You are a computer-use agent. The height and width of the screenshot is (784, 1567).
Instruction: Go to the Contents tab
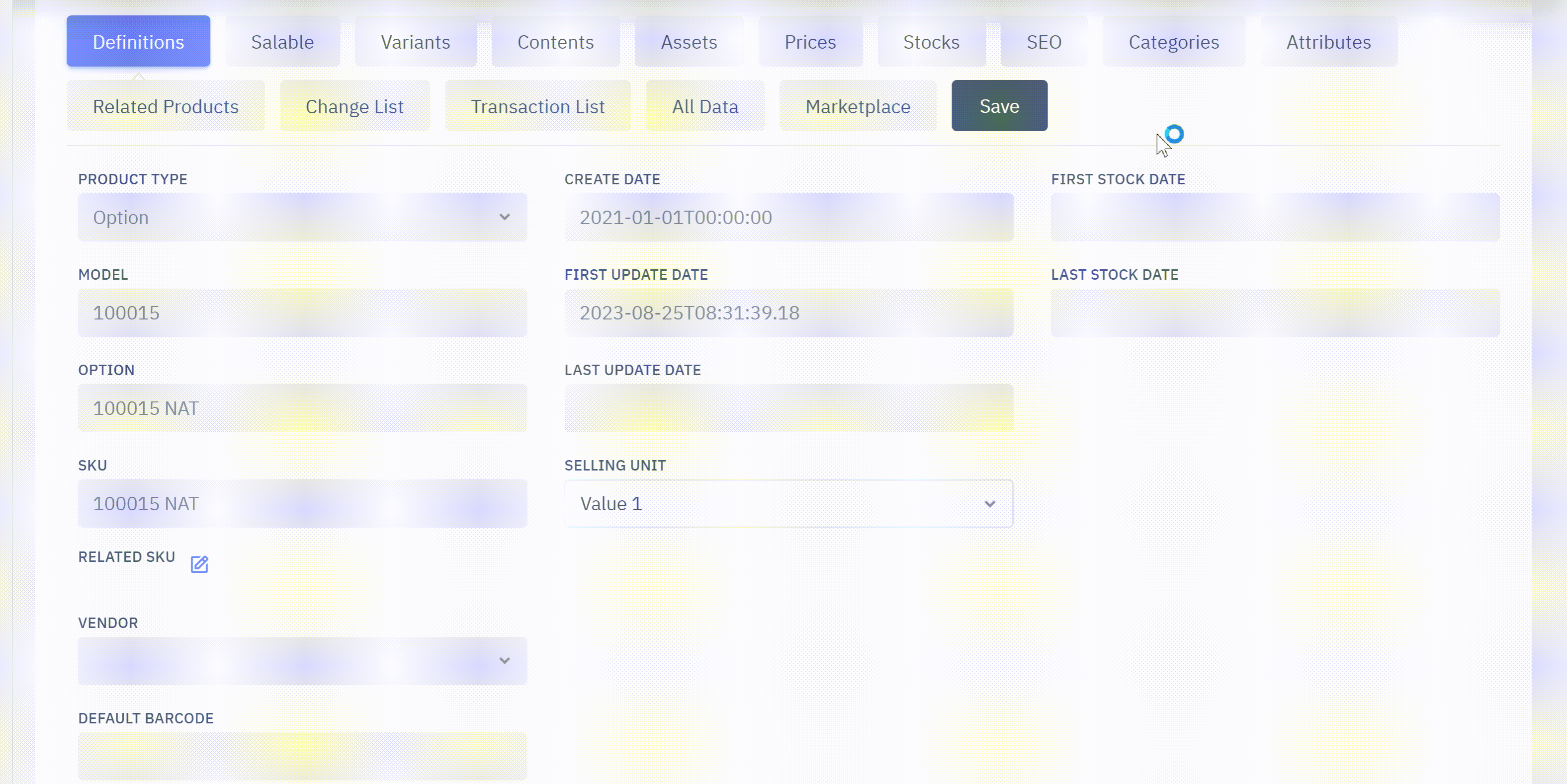[555, 41]
